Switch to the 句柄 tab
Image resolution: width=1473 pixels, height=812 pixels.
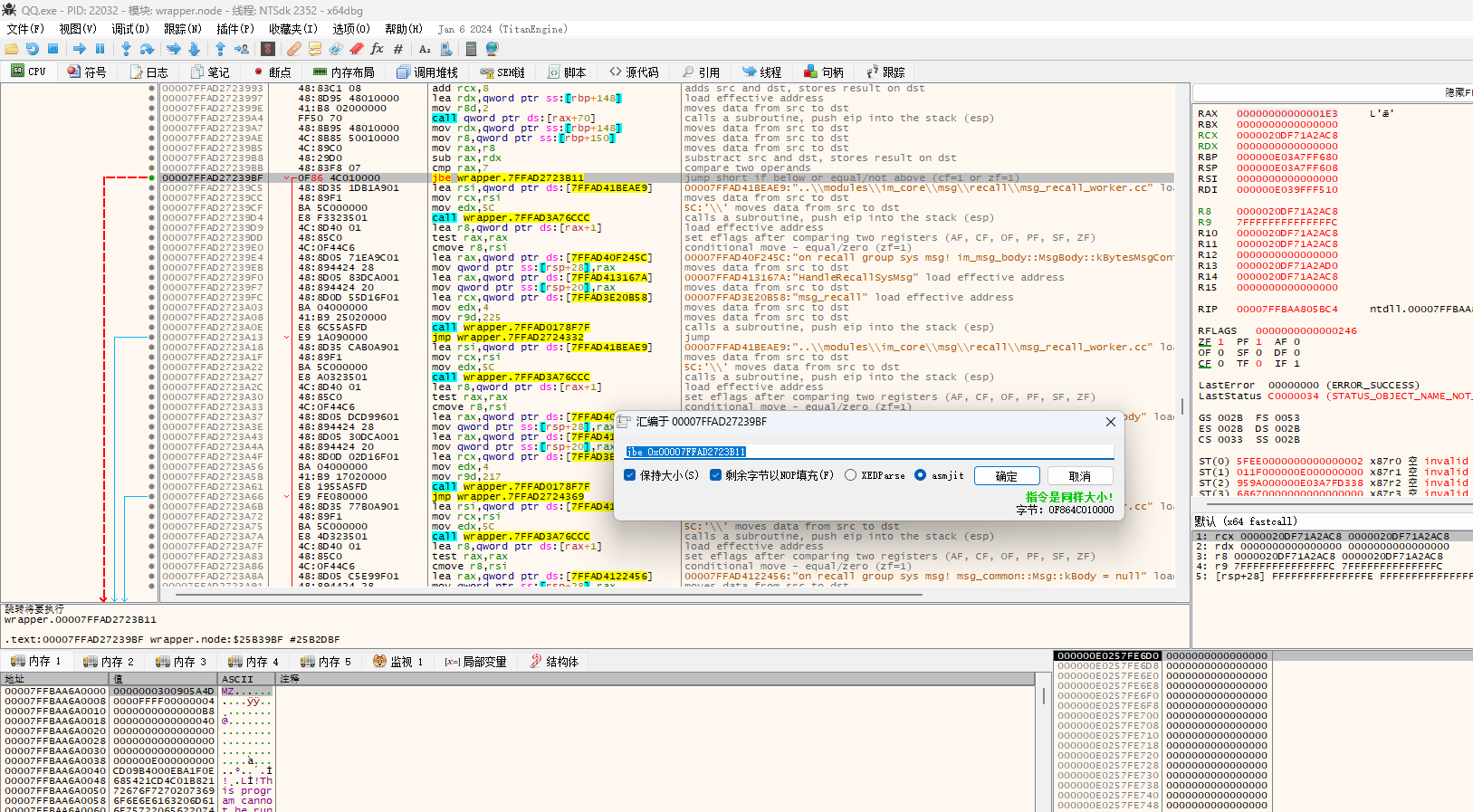824,72
